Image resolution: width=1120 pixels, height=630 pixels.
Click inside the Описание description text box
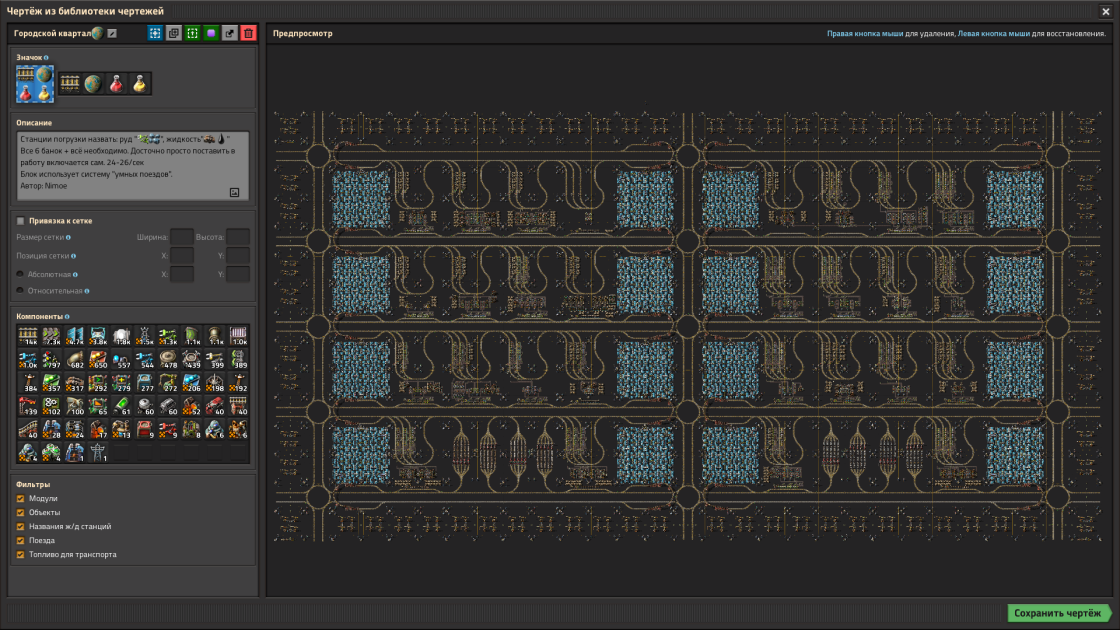133,166
